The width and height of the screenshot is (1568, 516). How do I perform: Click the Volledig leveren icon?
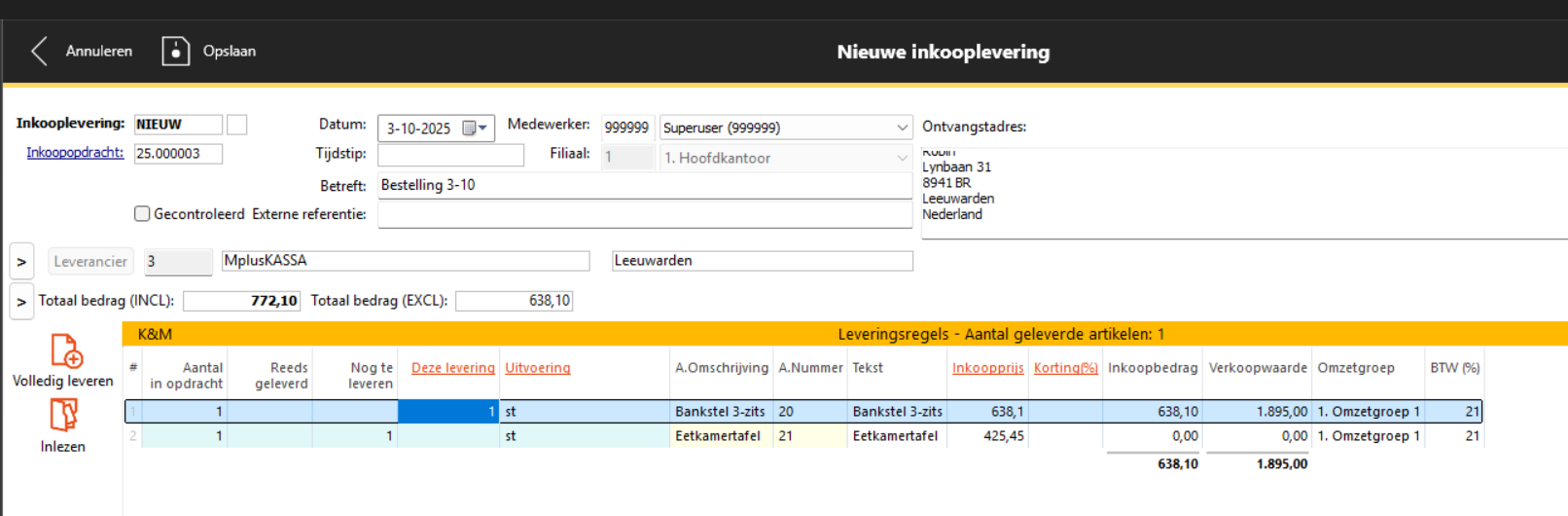65,350
